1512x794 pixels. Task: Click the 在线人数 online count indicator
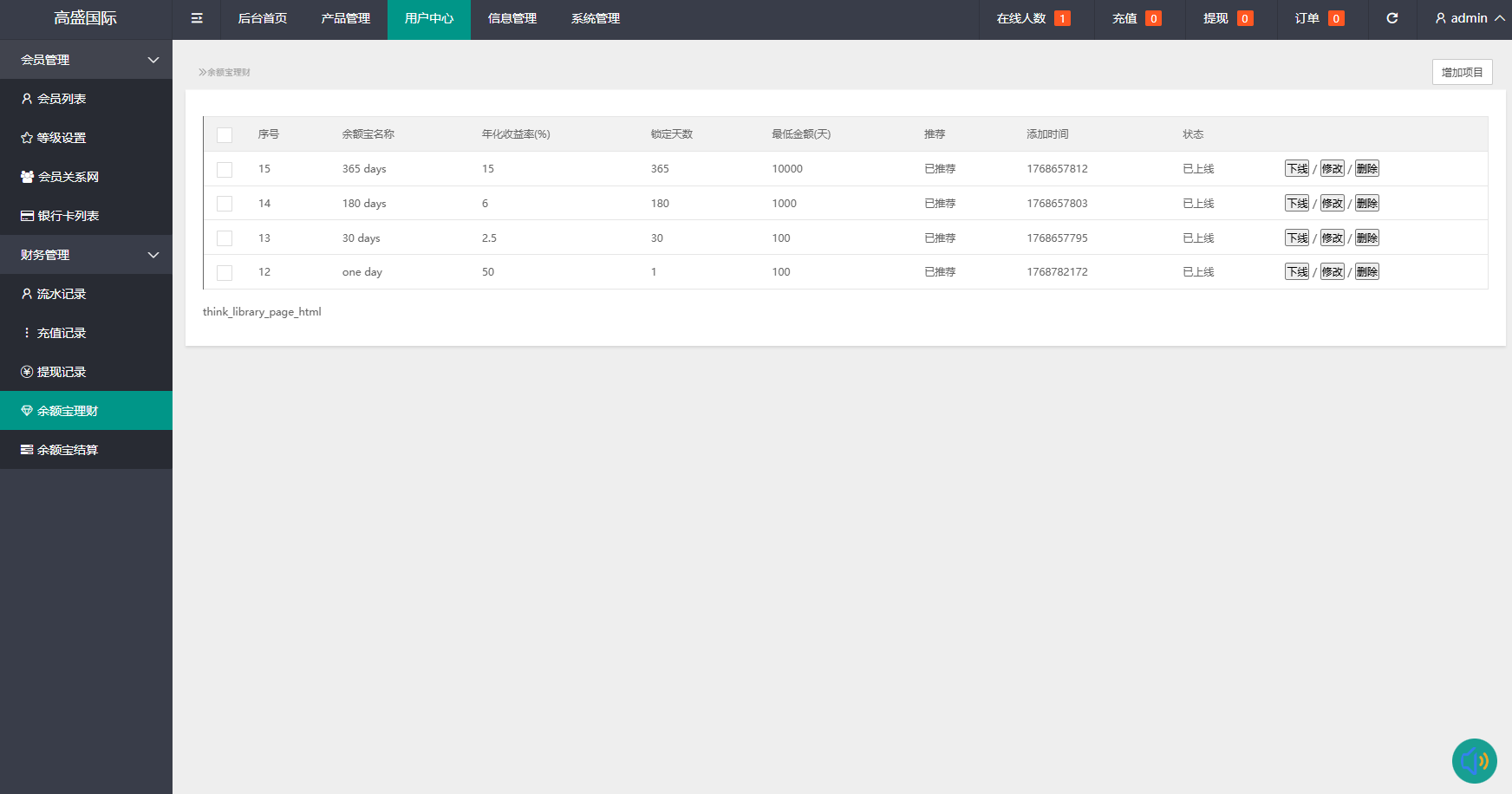(1033, 18)
